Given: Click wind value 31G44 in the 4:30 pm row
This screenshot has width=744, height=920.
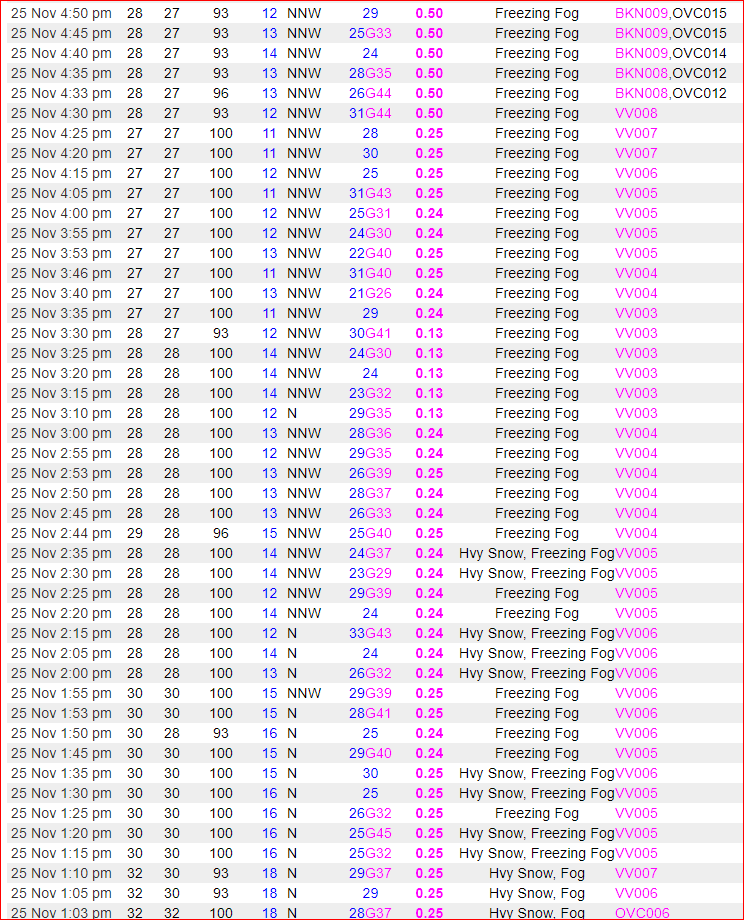Looking at the screenshot, I should (x=370, y=113).
